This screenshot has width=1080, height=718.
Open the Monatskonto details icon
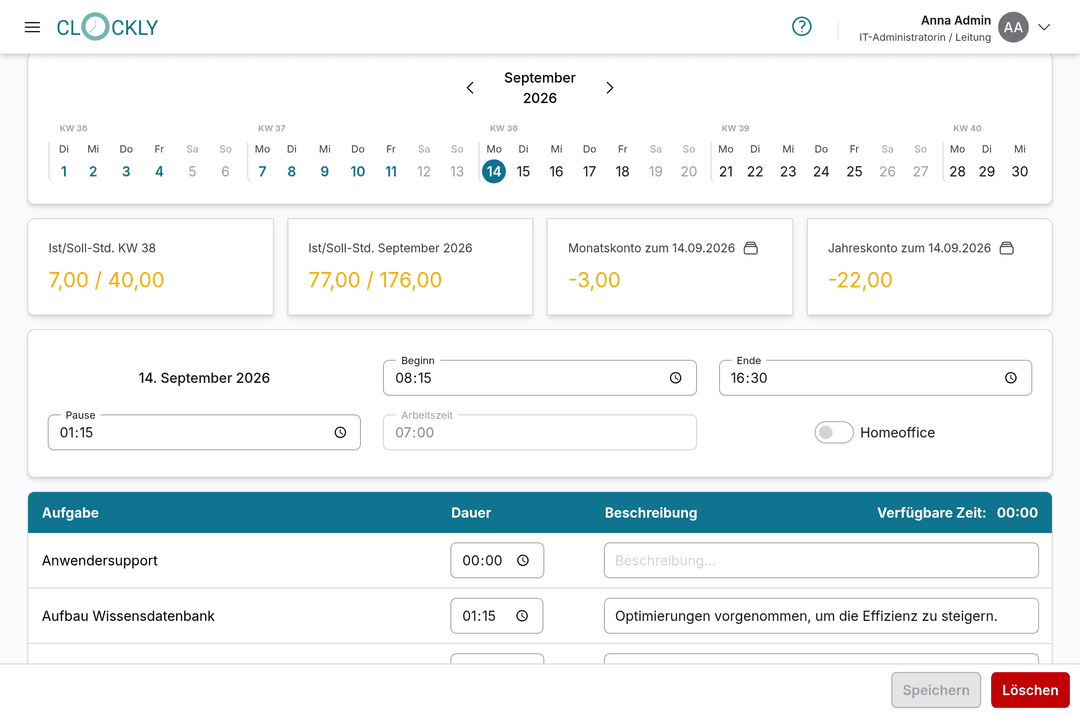[751, 248]
